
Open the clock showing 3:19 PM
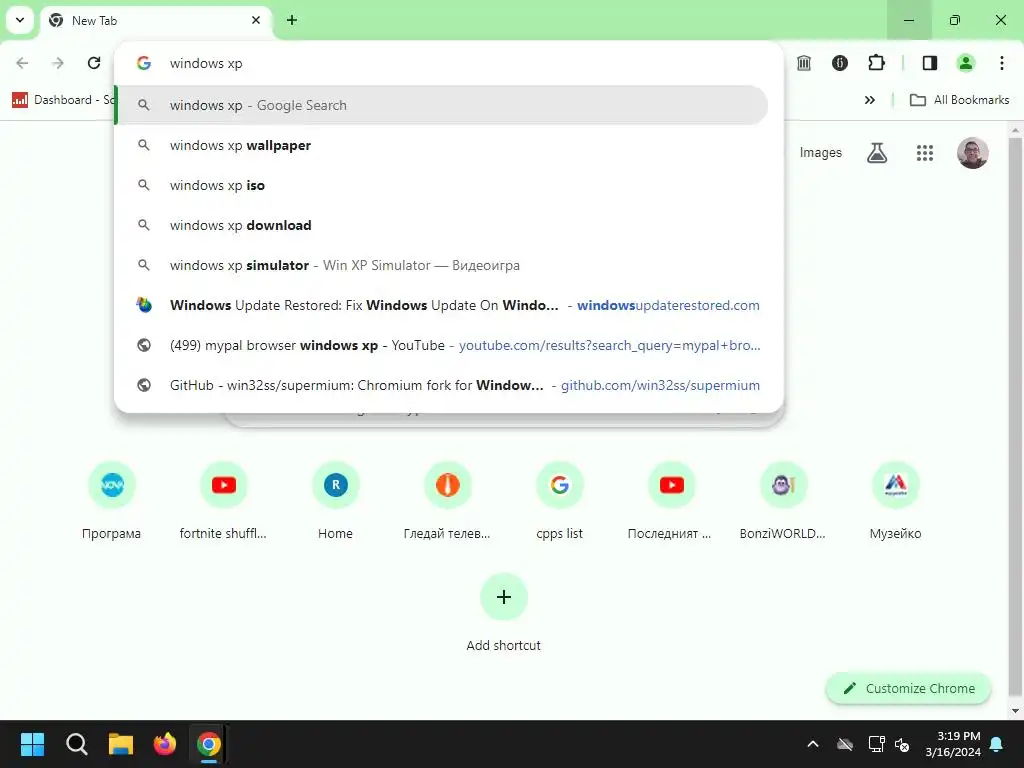click(x=953, y=744)
